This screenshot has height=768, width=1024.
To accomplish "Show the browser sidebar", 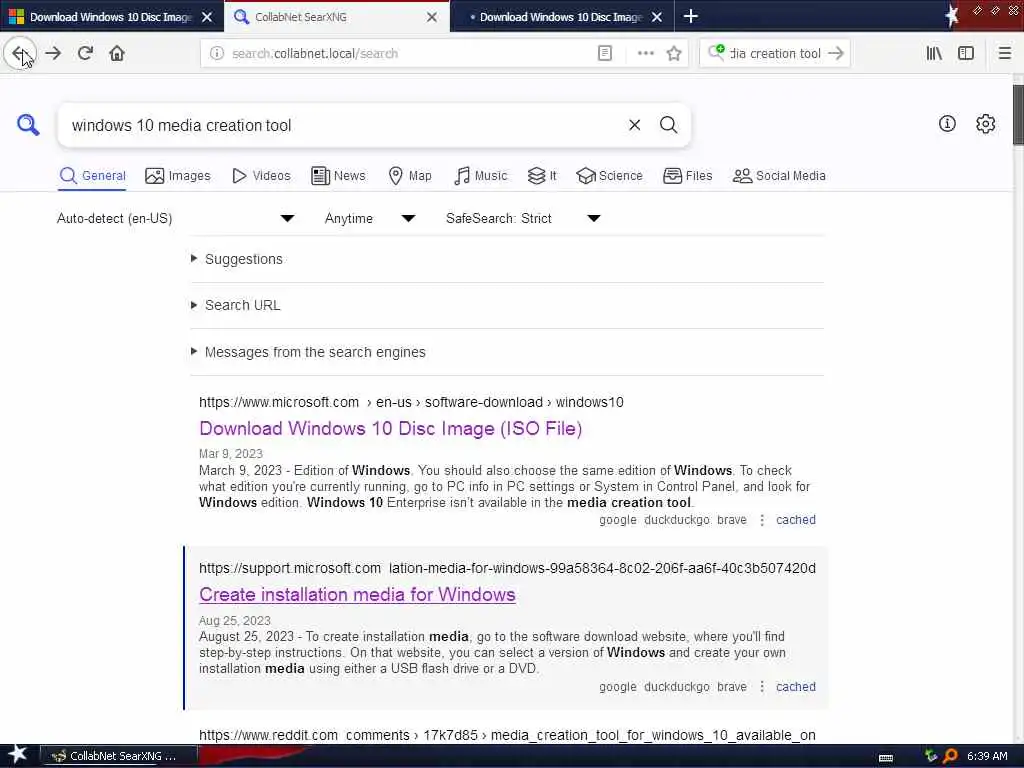I will [966, 54].
